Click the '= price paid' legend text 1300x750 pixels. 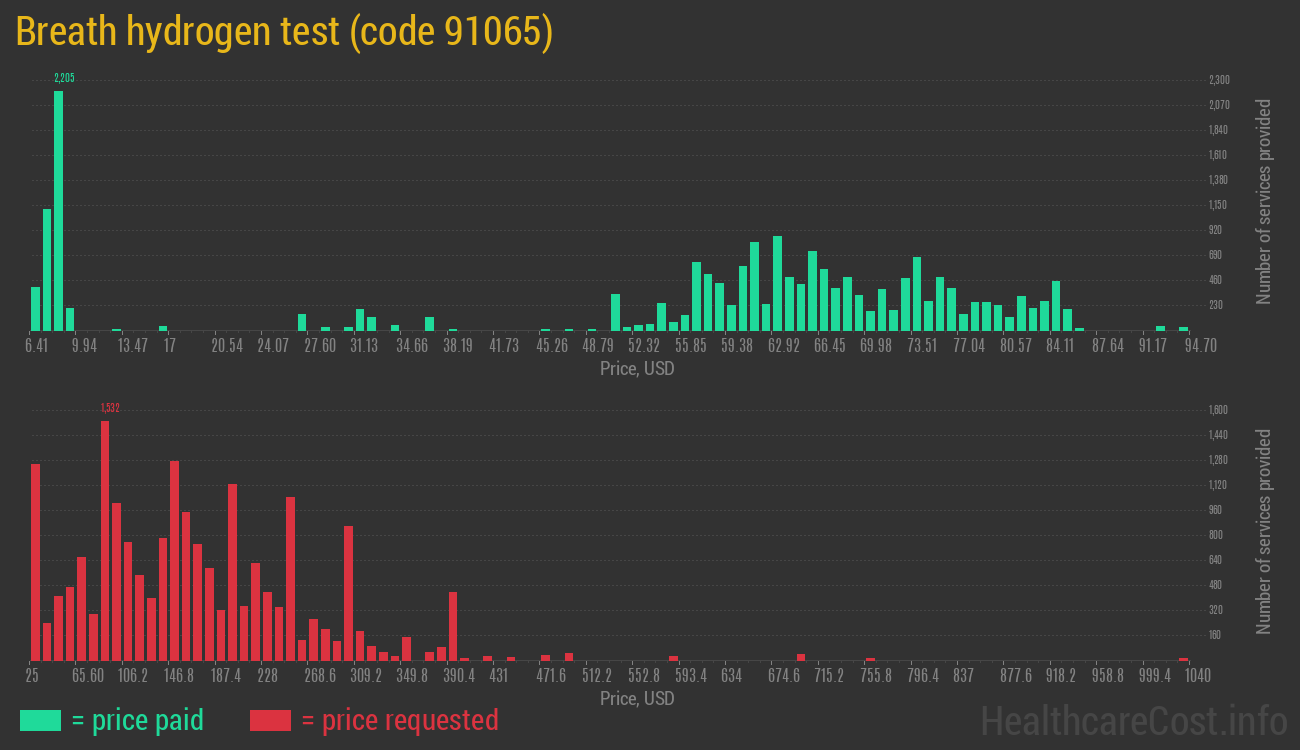(138, 720)
